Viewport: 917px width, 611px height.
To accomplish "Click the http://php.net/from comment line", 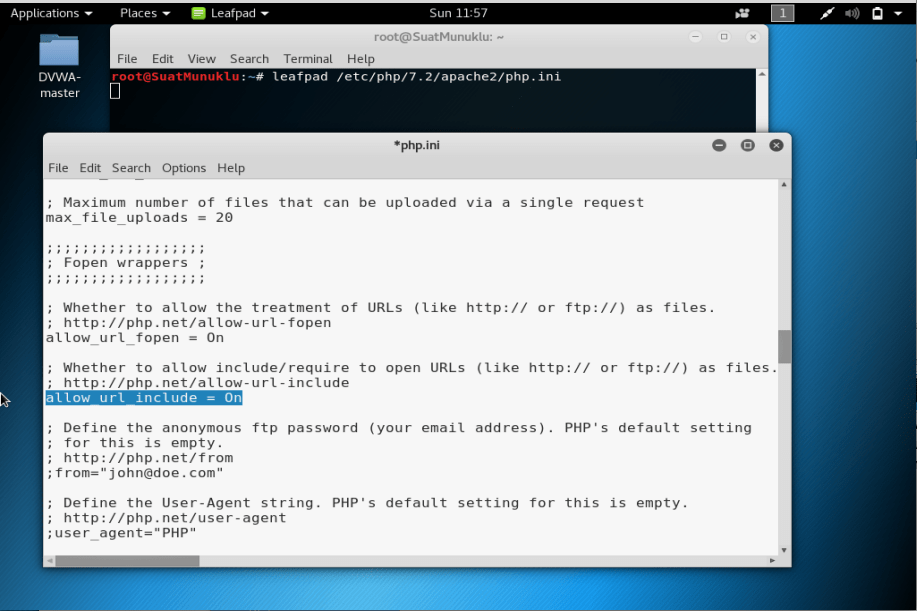I will (x=139, y=458).
